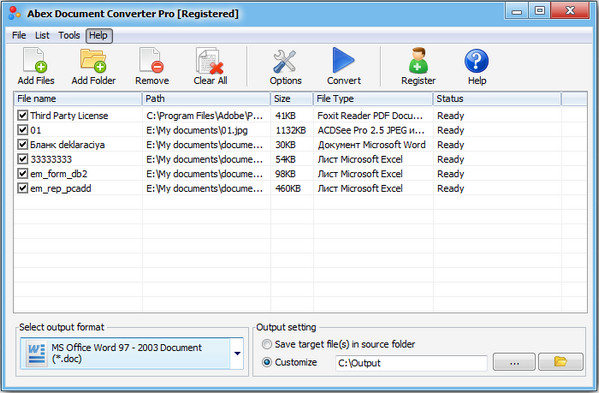Uncheck the em_rep_pcadd file checkbox

(23, 188)
